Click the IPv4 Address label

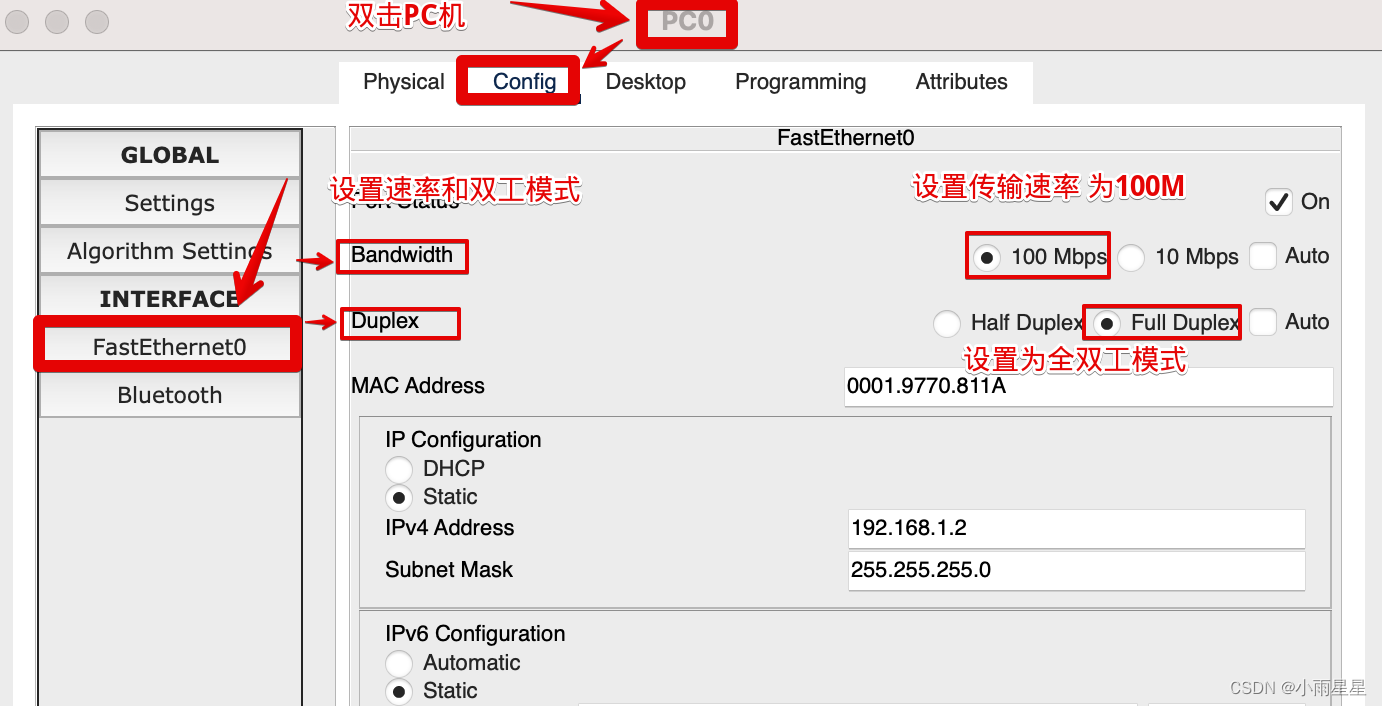(x=450, y=528)
